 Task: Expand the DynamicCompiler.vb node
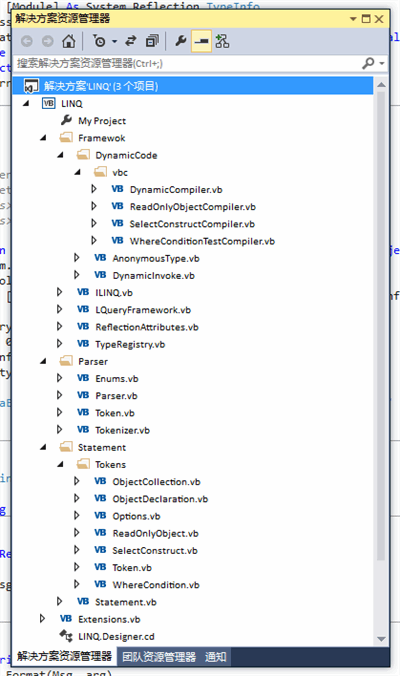click(x=94, y=189)
